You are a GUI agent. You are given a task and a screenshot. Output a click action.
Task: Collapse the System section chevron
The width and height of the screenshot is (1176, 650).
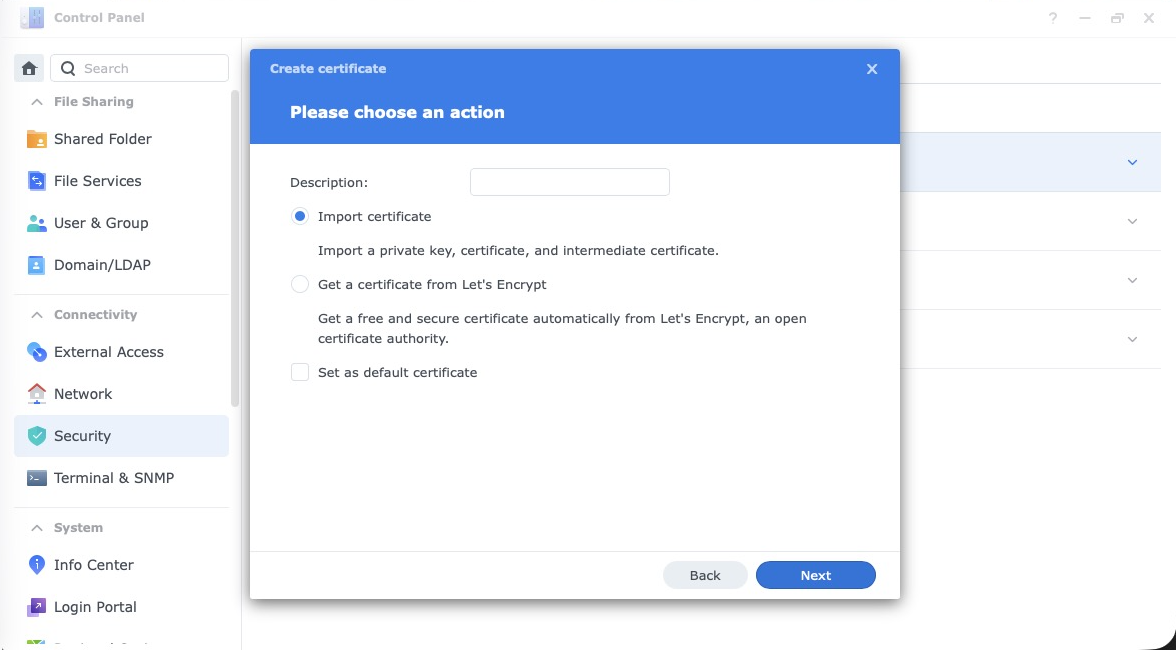[x=37, y=528]
